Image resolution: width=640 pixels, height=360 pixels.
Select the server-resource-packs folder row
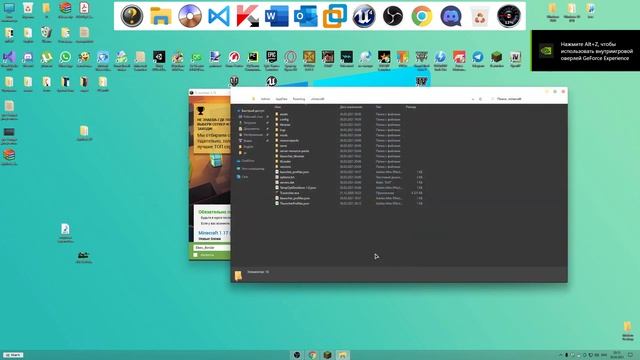point(349,151)
